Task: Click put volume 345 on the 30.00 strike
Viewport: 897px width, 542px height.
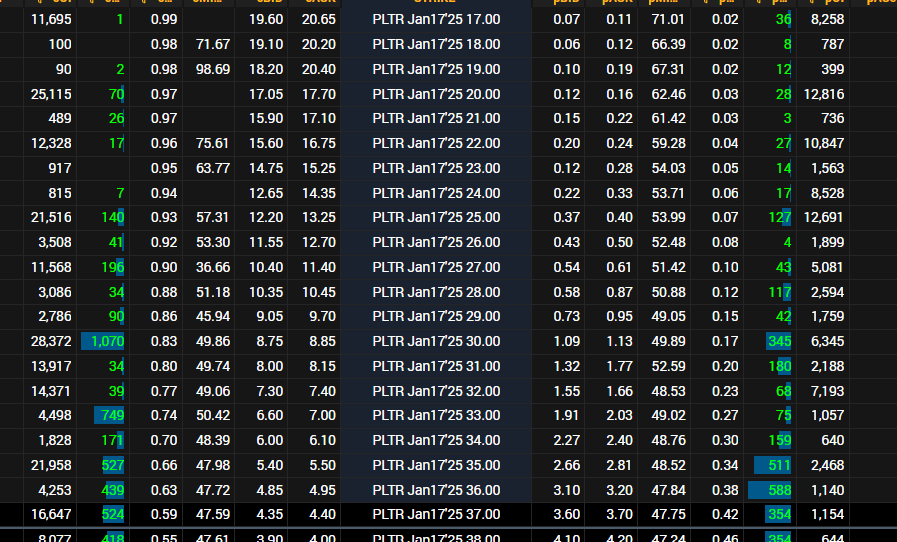Action: [x=780, y=342]
